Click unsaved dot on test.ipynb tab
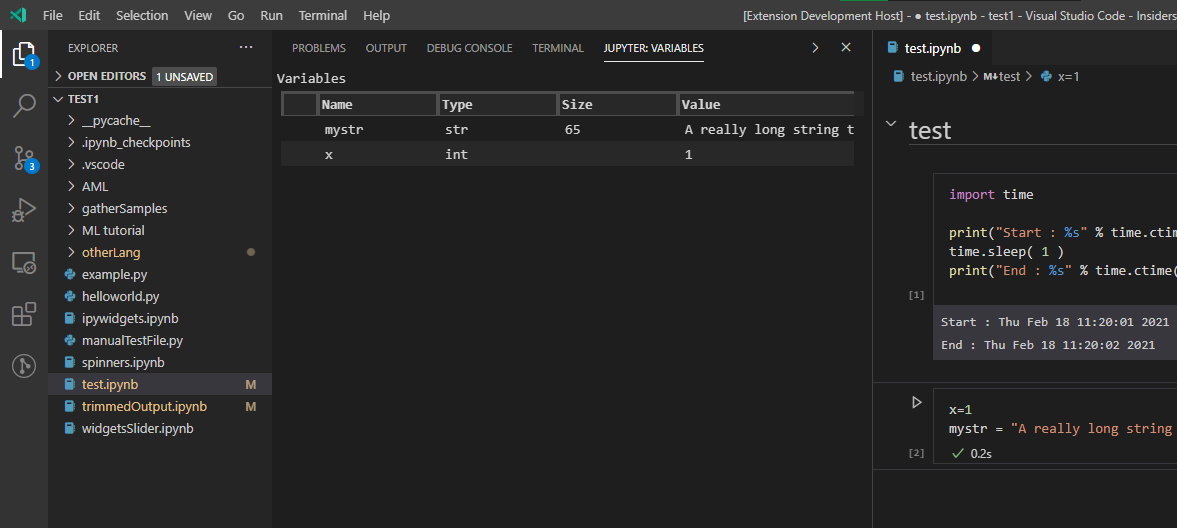The width and height of the screenshot is (1177, 528). pos(976,48)
